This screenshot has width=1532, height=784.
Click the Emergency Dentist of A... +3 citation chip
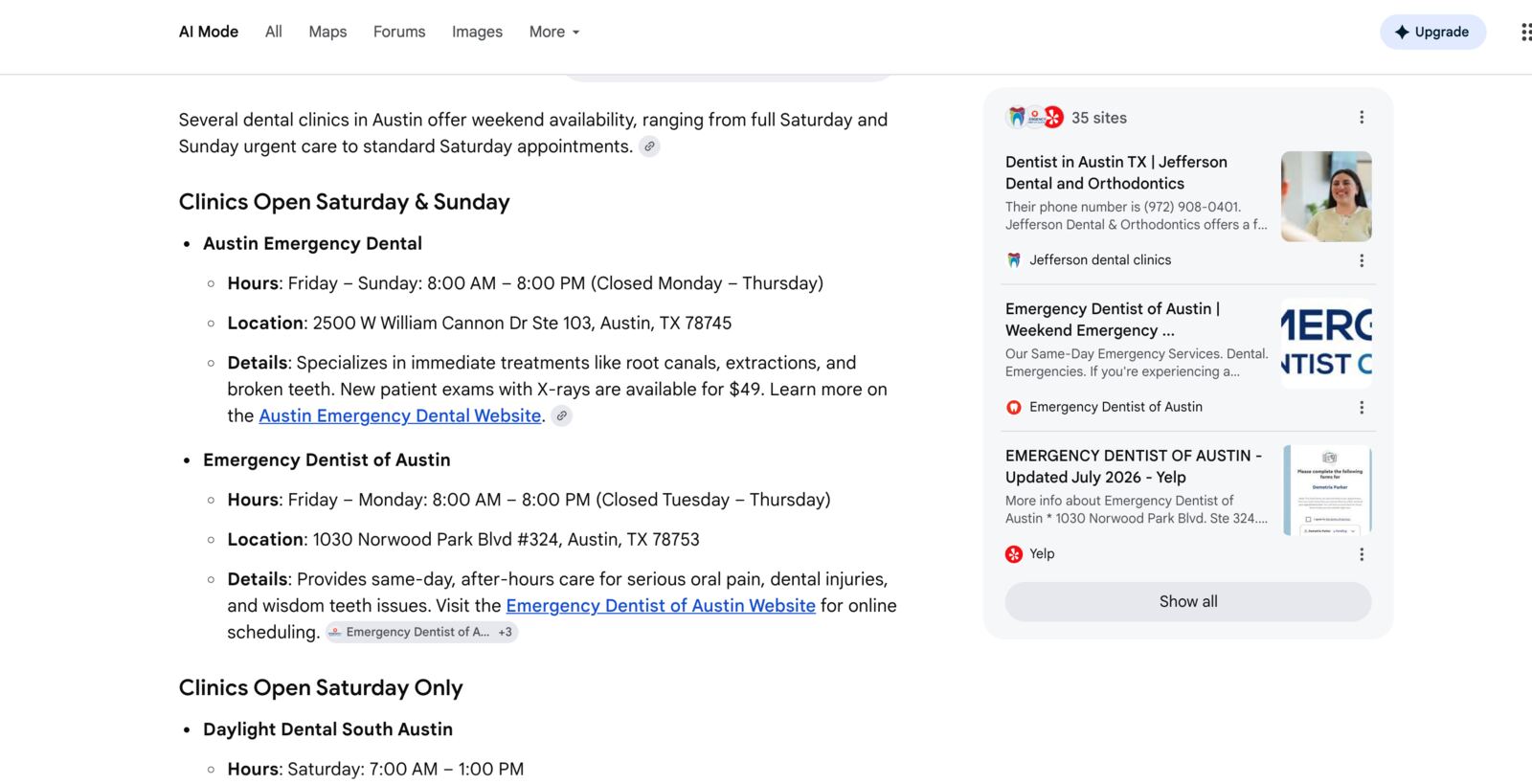point(421,632)
